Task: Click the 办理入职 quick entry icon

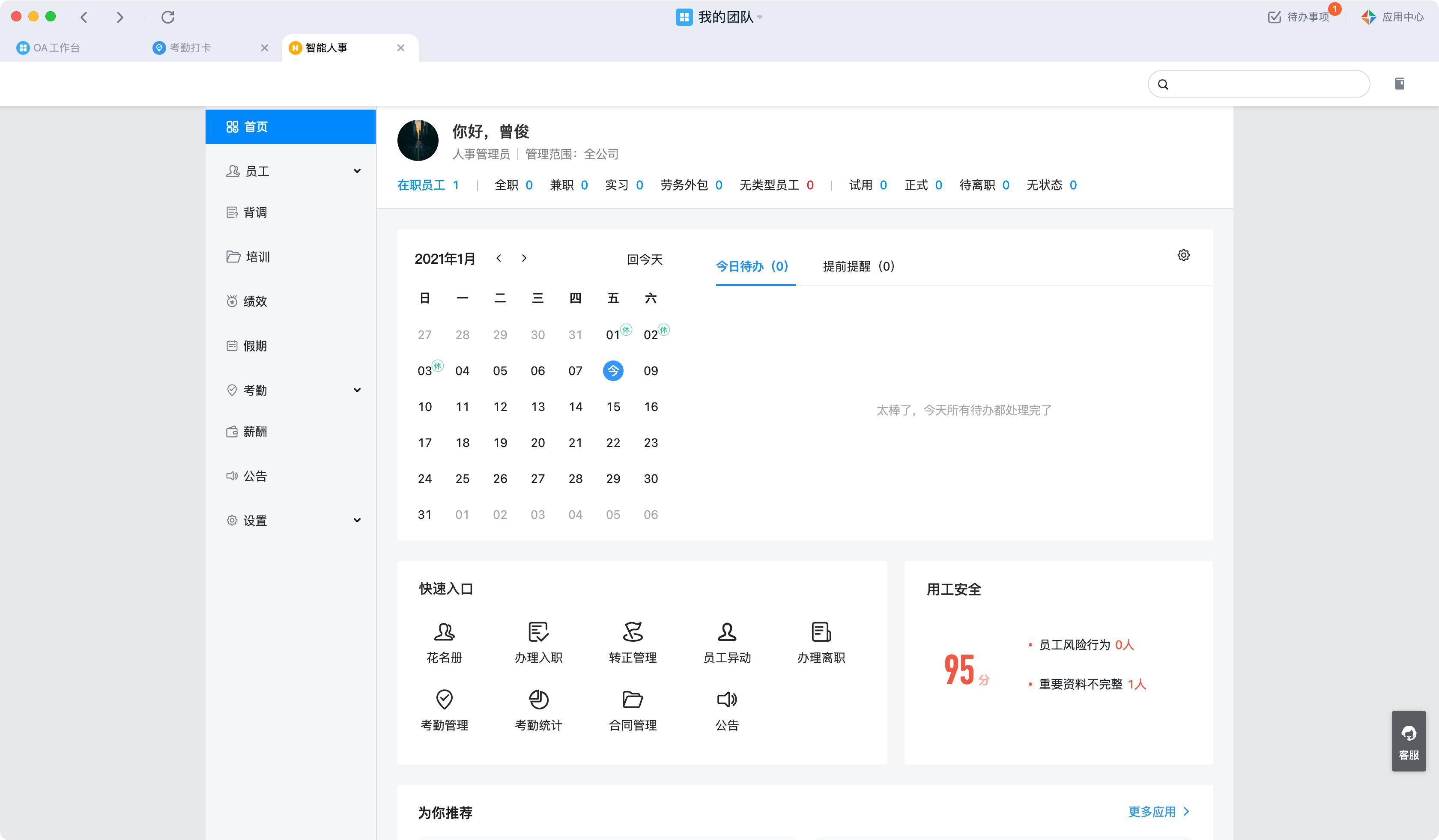Action: point(538,632)
